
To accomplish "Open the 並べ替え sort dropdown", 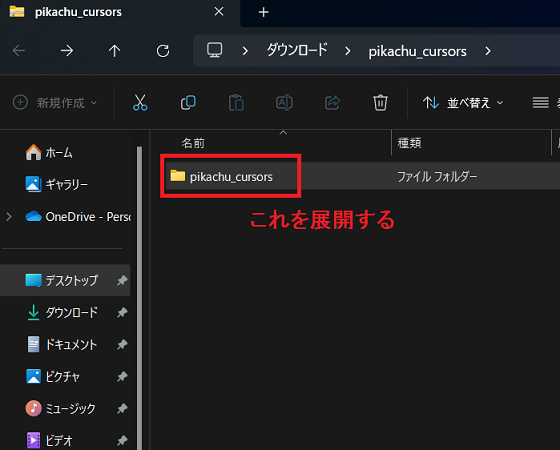I will 463,103.
